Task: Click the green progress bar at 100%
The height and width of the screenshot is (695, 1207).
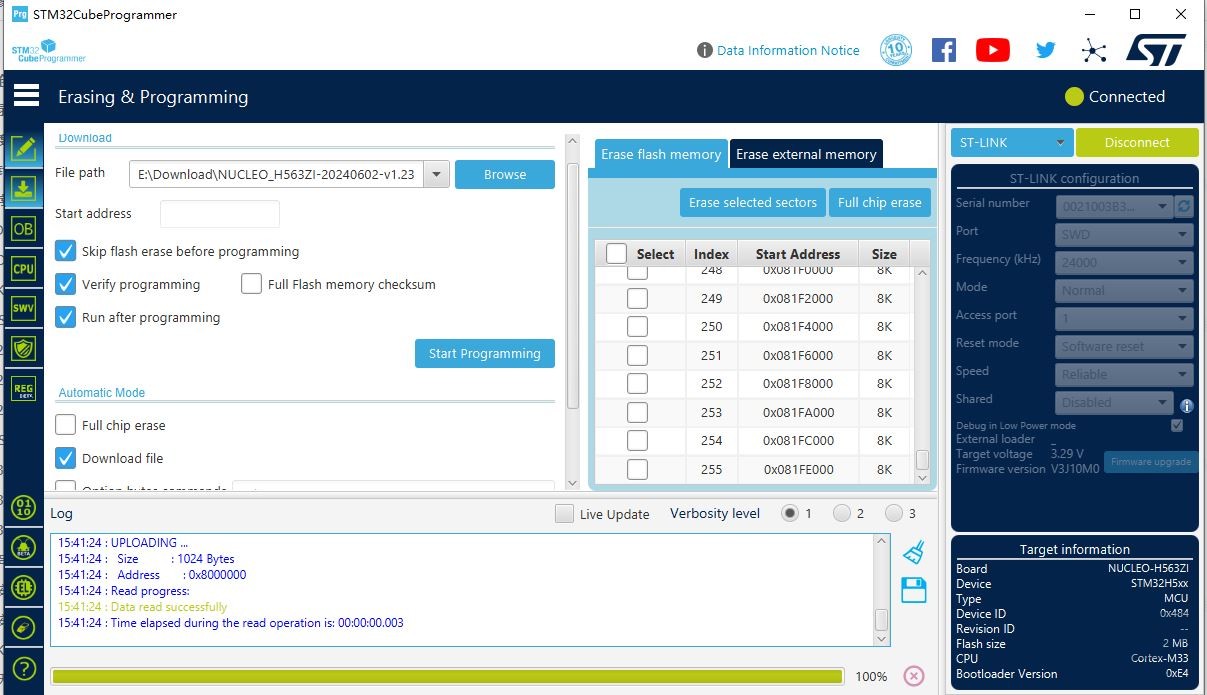Action: point(447,676)
